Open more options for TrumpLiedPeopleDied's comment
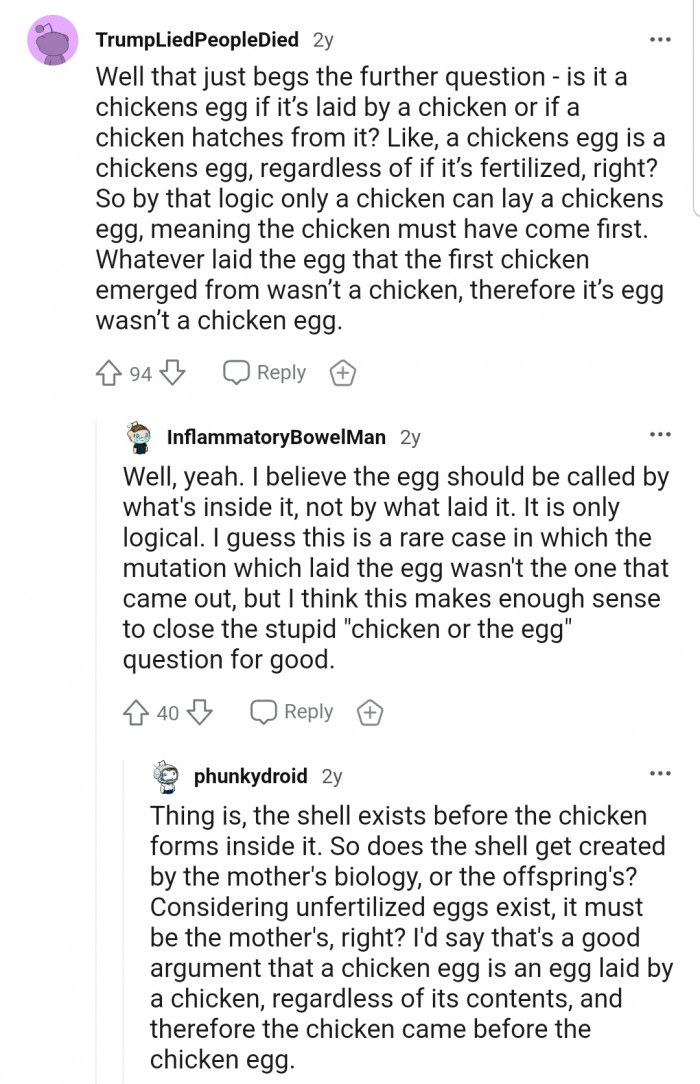This screenshot has width=700, height=1084. coord(659,39)
